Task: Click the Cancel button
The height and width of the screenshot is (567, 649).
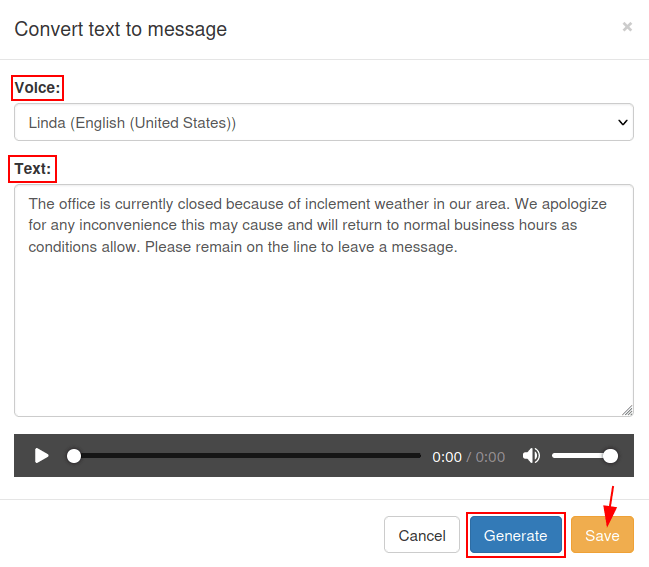Action: (421, 535)
